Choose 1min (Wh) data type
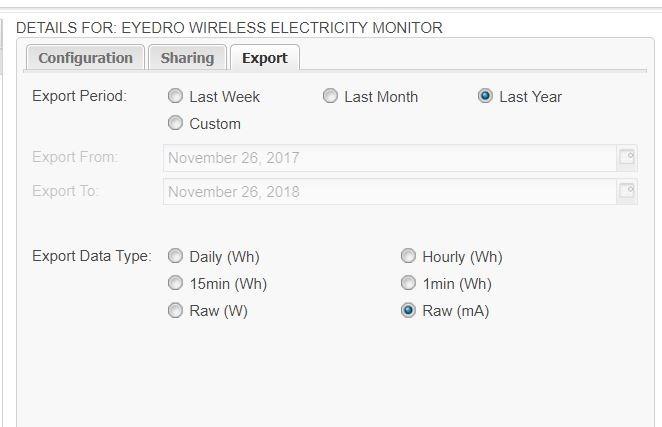The width and height of the screenshot is (662, 427). click(409, 284)
